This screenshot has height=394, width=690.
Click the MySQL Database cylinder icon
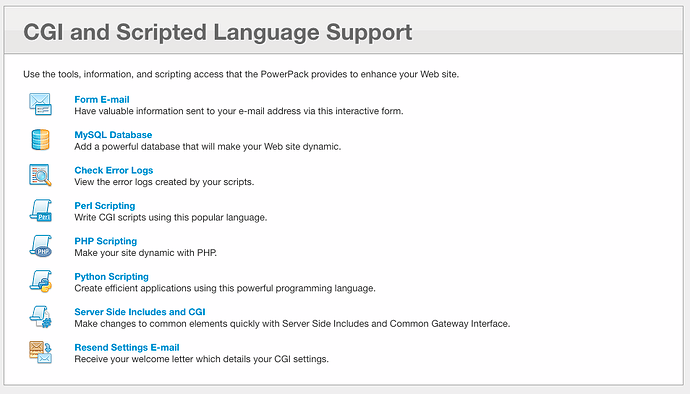pyautogui.click(x=40, y=140)
